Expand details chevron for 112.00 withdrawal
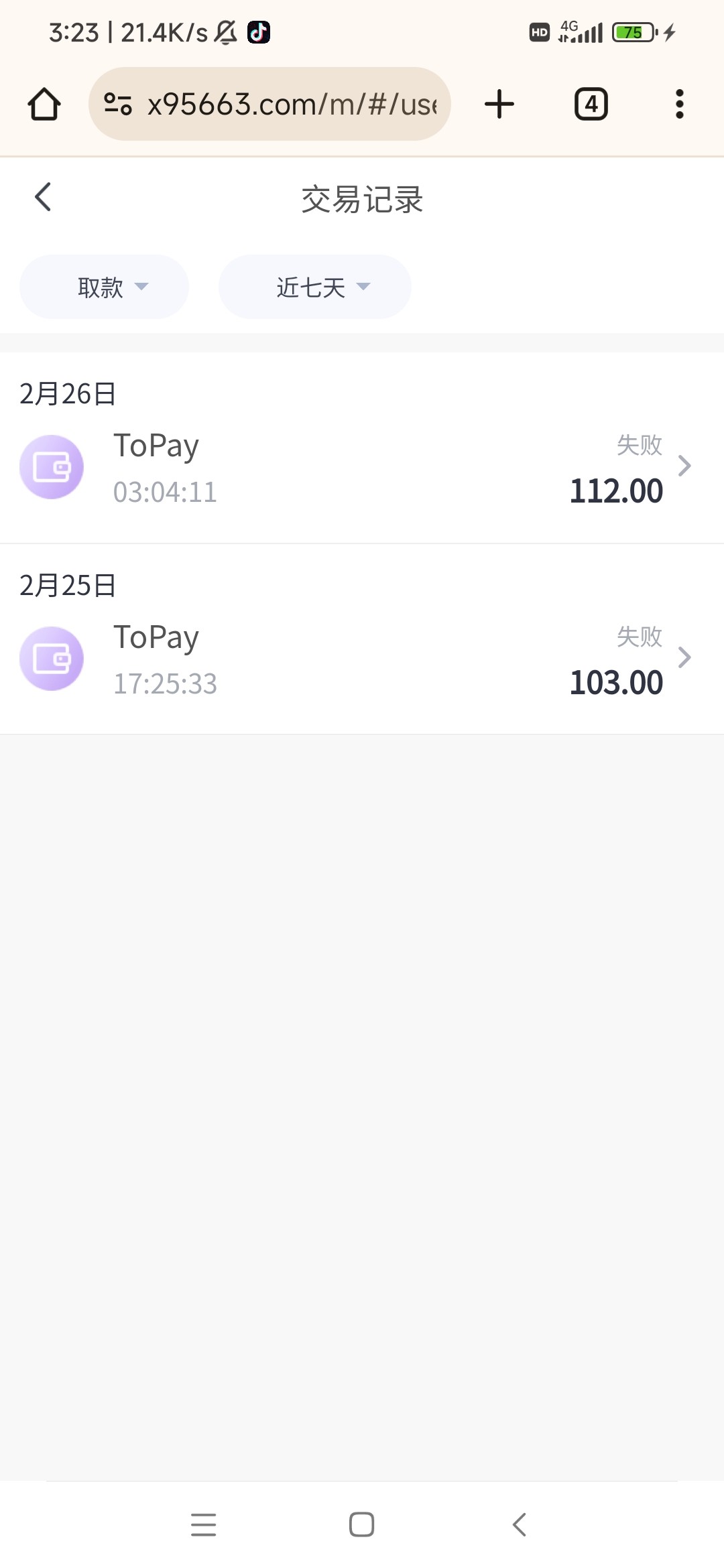Image resolution: width=724 pixels, height=1568 pixels. [x=684, y=466]
